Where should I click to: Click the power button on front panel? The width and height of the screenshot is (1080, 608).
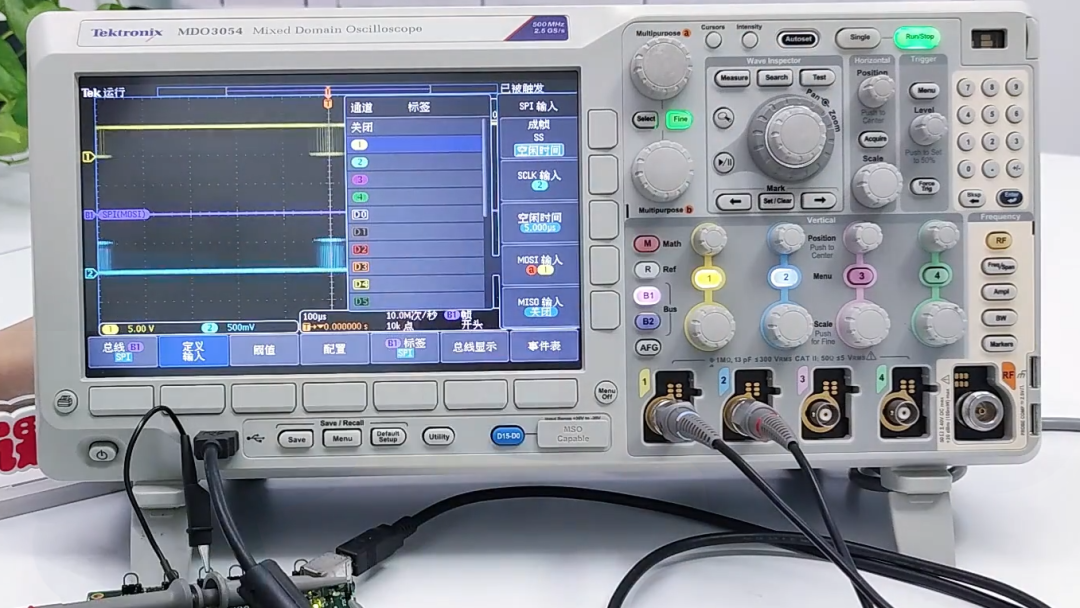[102, 453]
